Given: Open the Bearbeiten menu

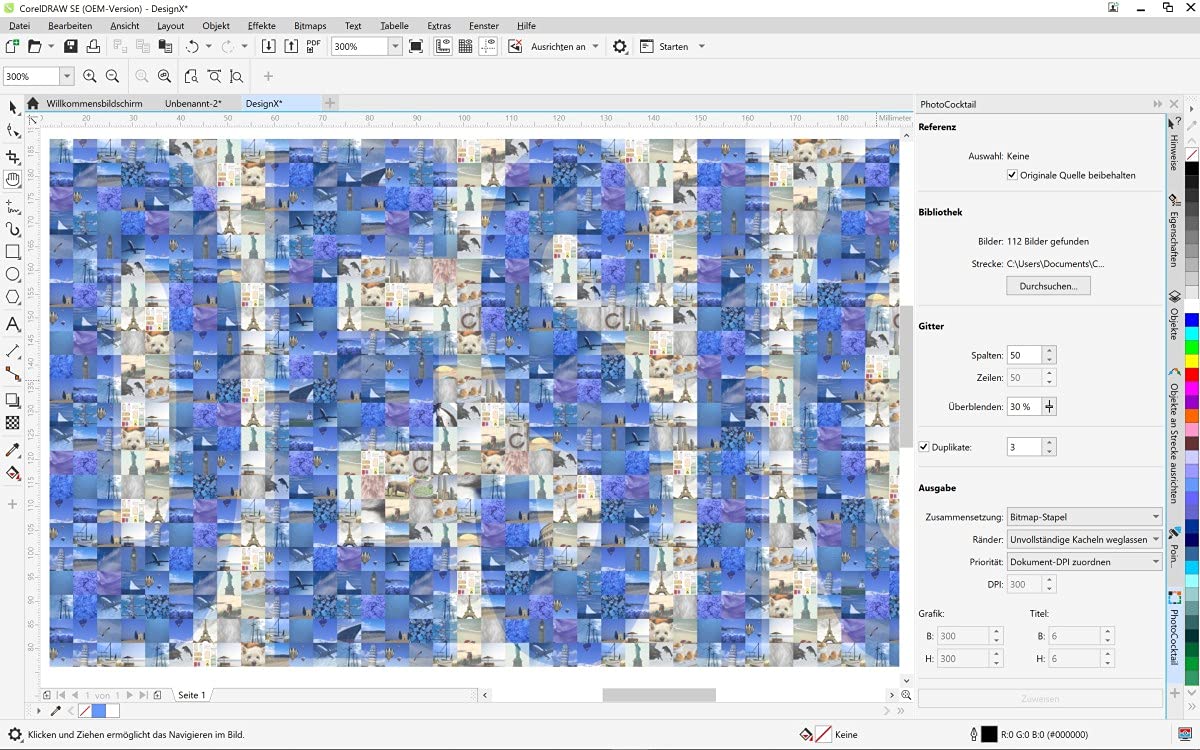Looking at the screenshot, I should click(70, 25).
